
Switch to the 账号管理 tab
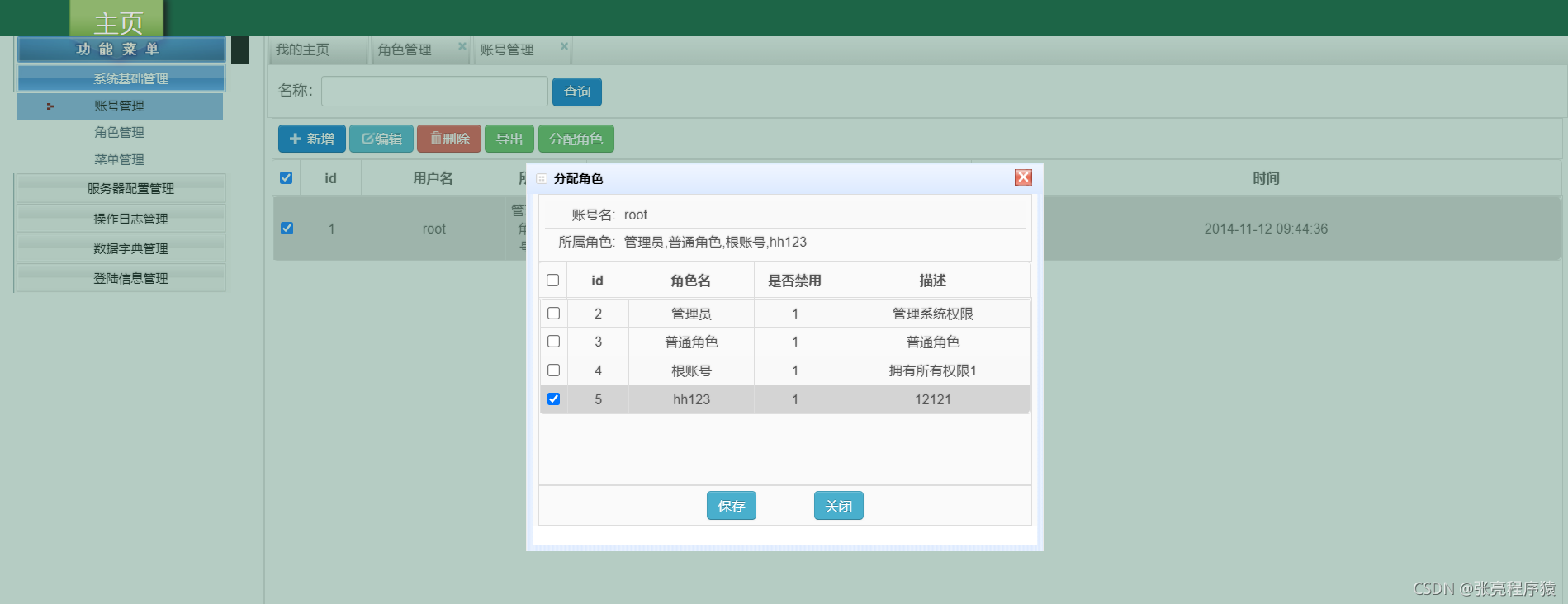tap(507, 50)
